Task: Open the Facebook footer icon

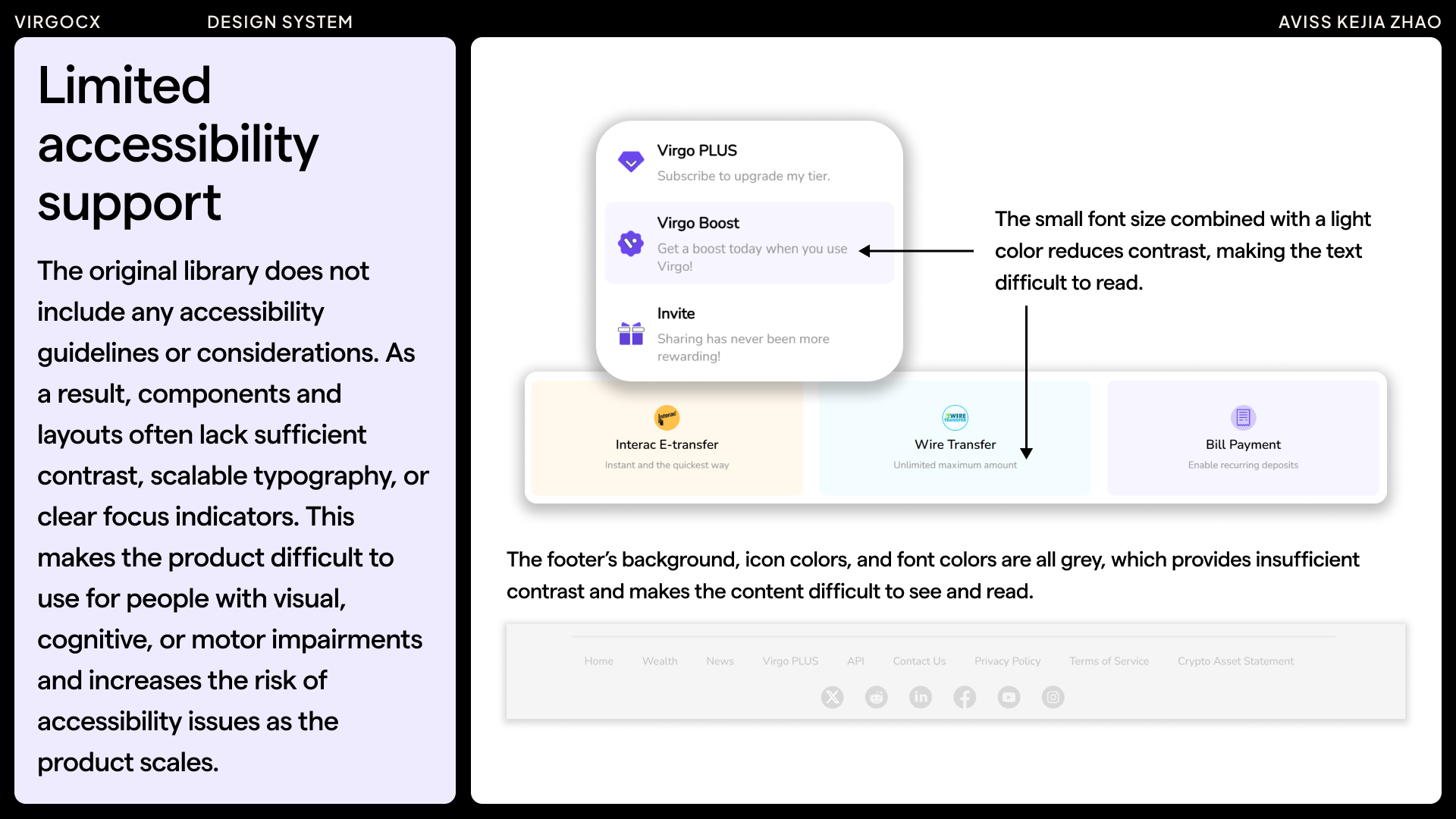Action: (x=965, y=697)
